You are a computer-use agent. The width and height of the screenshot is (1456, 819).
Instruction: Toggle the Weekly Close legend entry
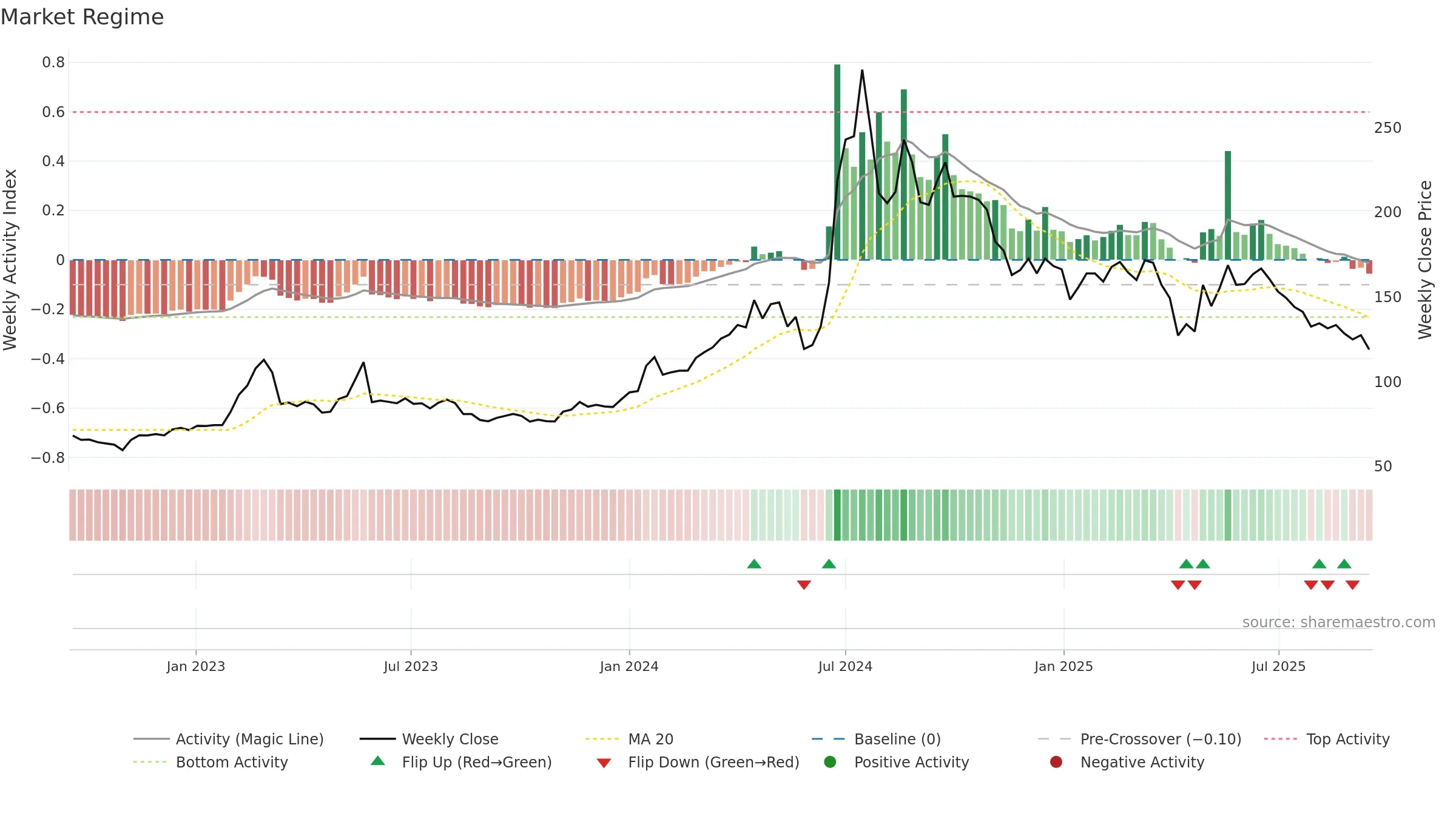[429, 739]
